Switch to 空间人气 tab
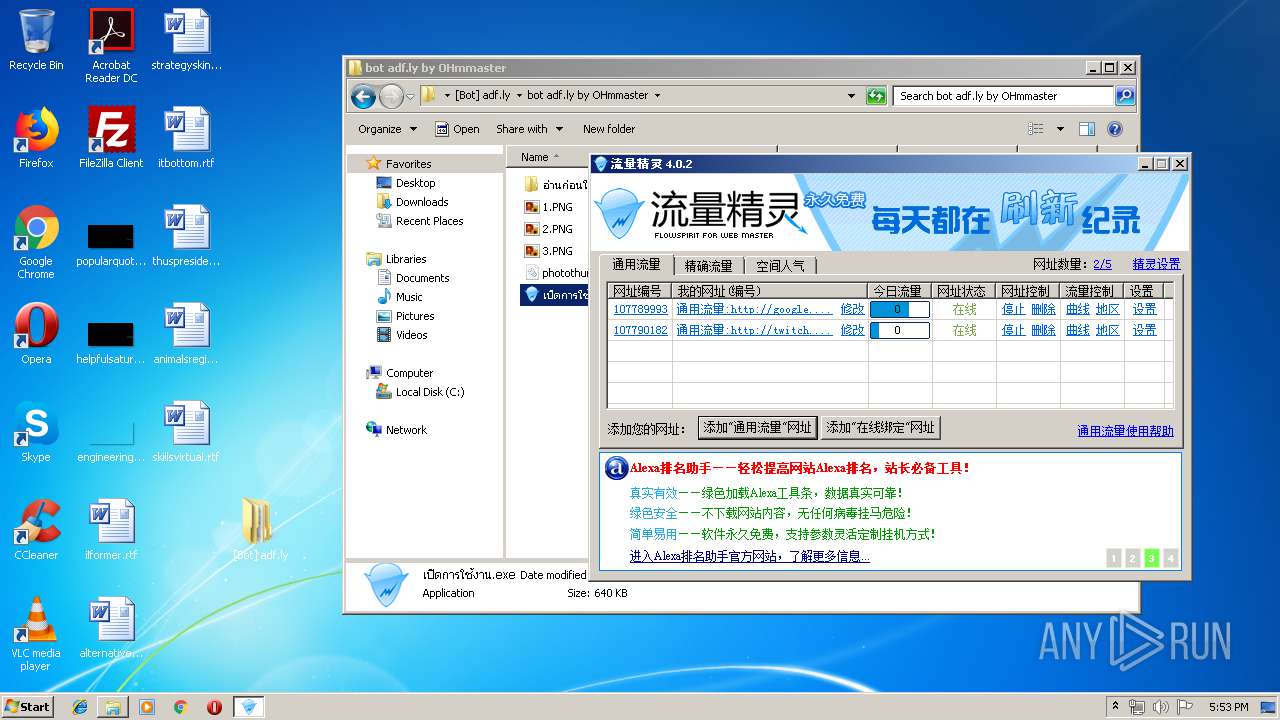1280x720 pixels. click(x=780, y=266)
